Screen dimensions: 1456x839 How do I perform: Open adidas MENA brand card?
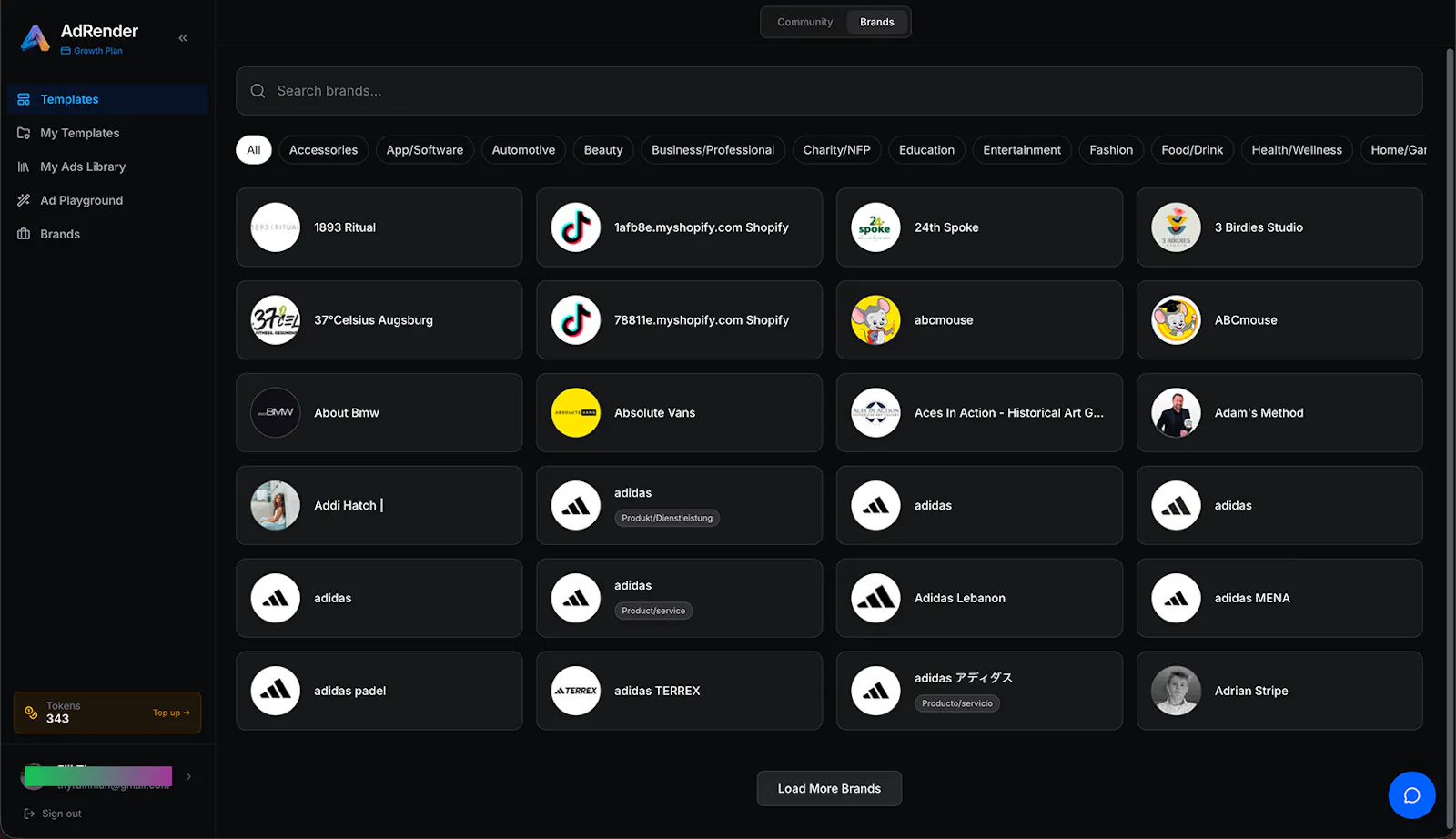pos(1279,598)
